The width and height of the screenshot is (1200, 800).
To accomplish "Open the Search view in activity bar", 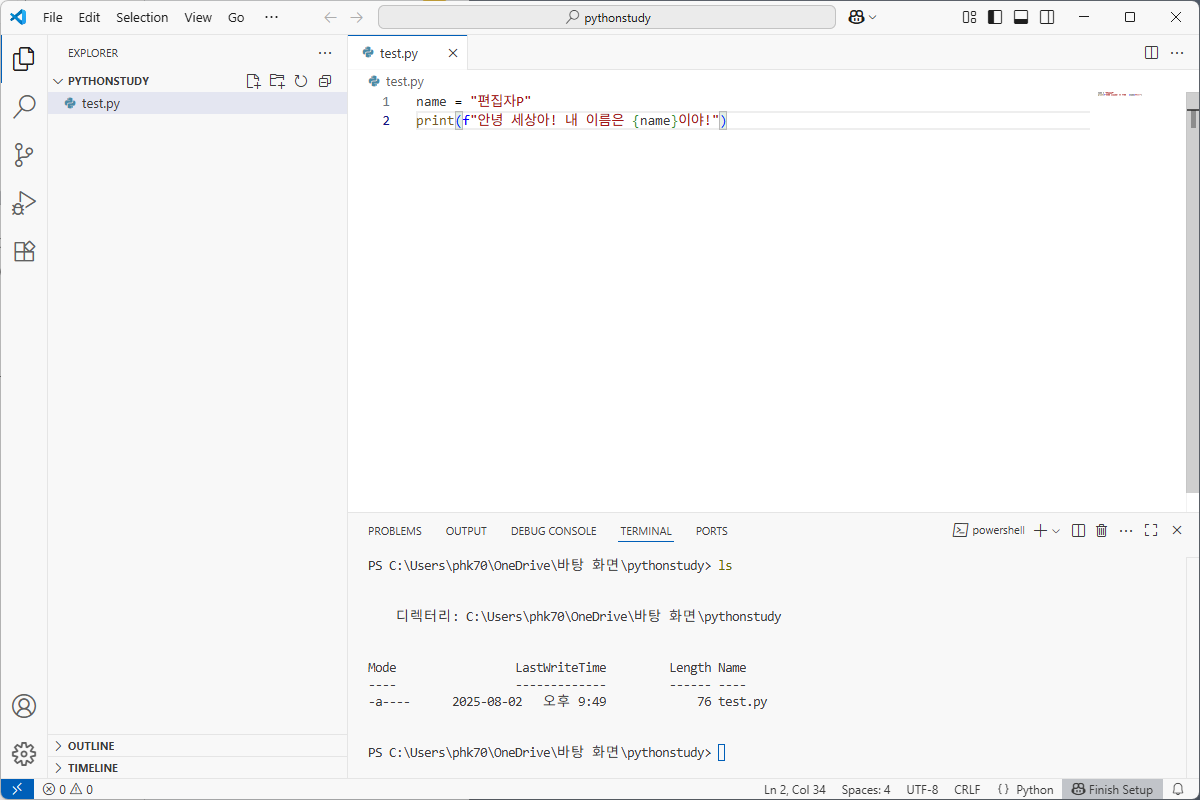I will (x=24, y=107).
